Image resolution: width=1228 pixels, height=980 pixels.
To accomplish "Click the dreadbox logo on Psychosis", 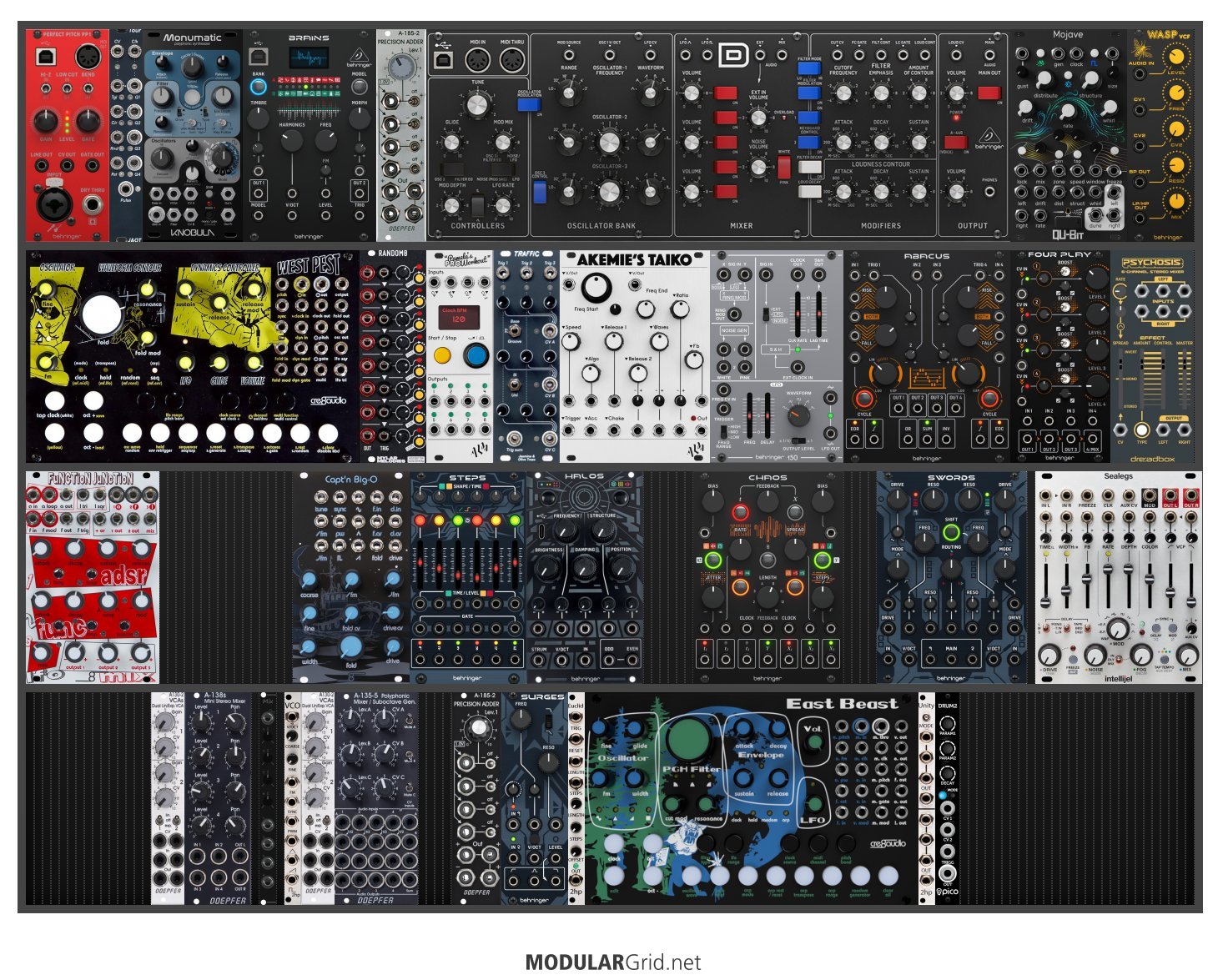I will click(1152, 458).
